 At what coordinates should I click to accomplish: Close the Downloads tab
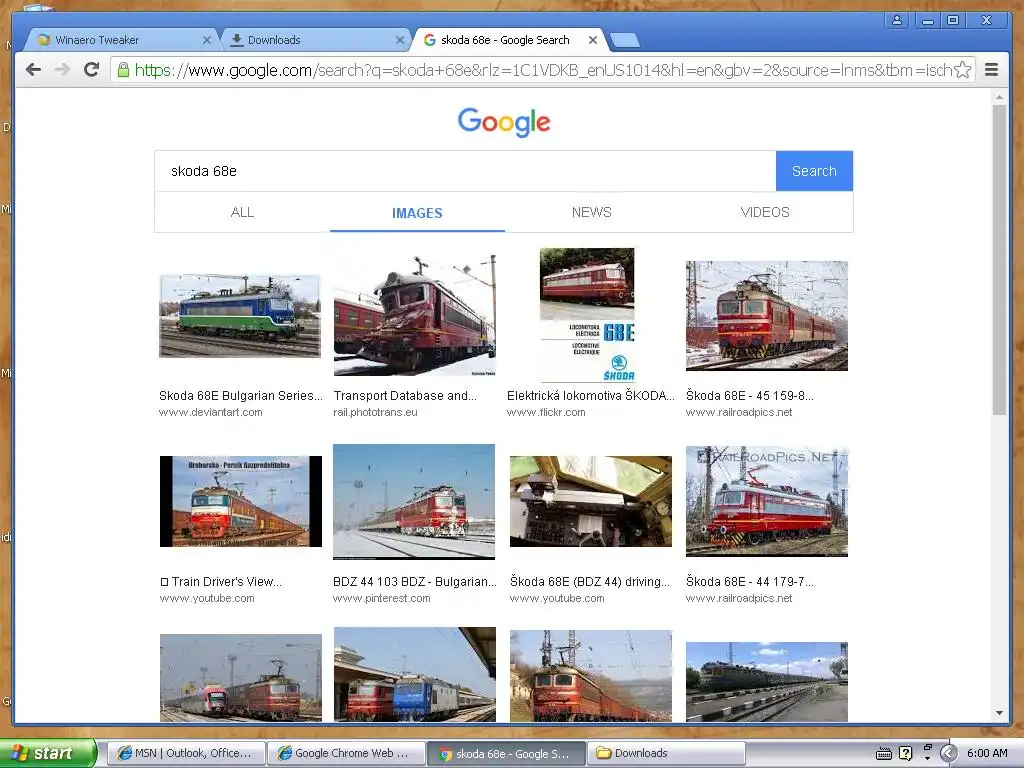tap(400, 40)
